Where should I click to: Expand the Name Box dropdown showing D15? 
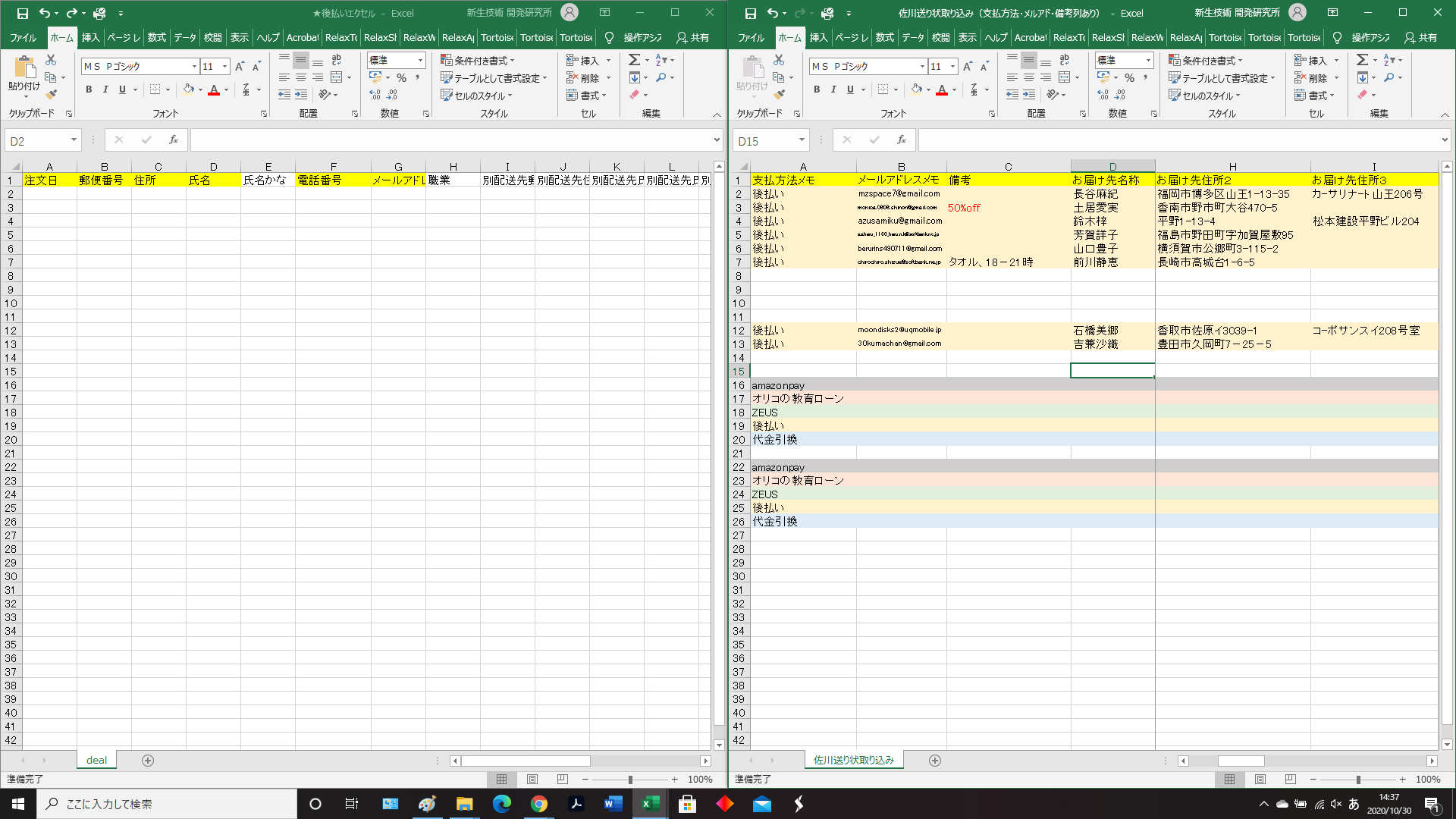tap(802, 140)
